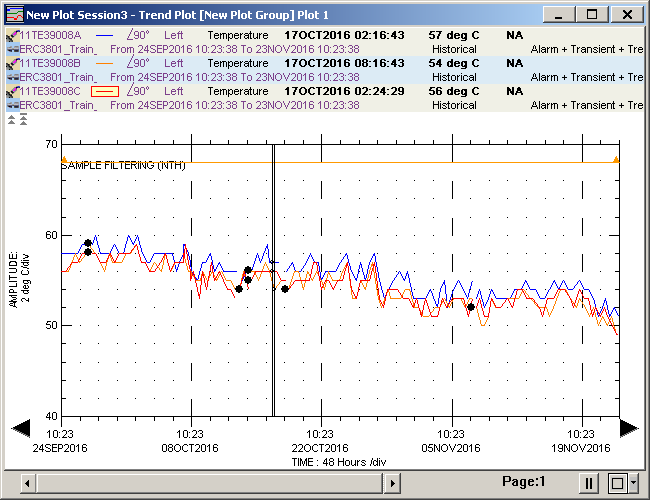This screenshot has height=500, width=650.
Task: Click the blue line swatch for 11TE39008A
Action: [x=105, y=35]
